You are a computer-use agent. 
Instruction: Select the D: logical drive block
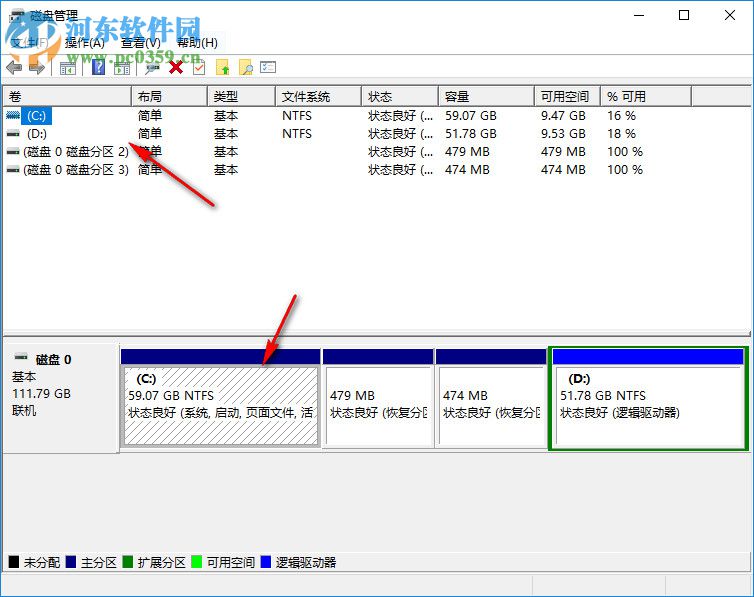(x=649, y=398)
